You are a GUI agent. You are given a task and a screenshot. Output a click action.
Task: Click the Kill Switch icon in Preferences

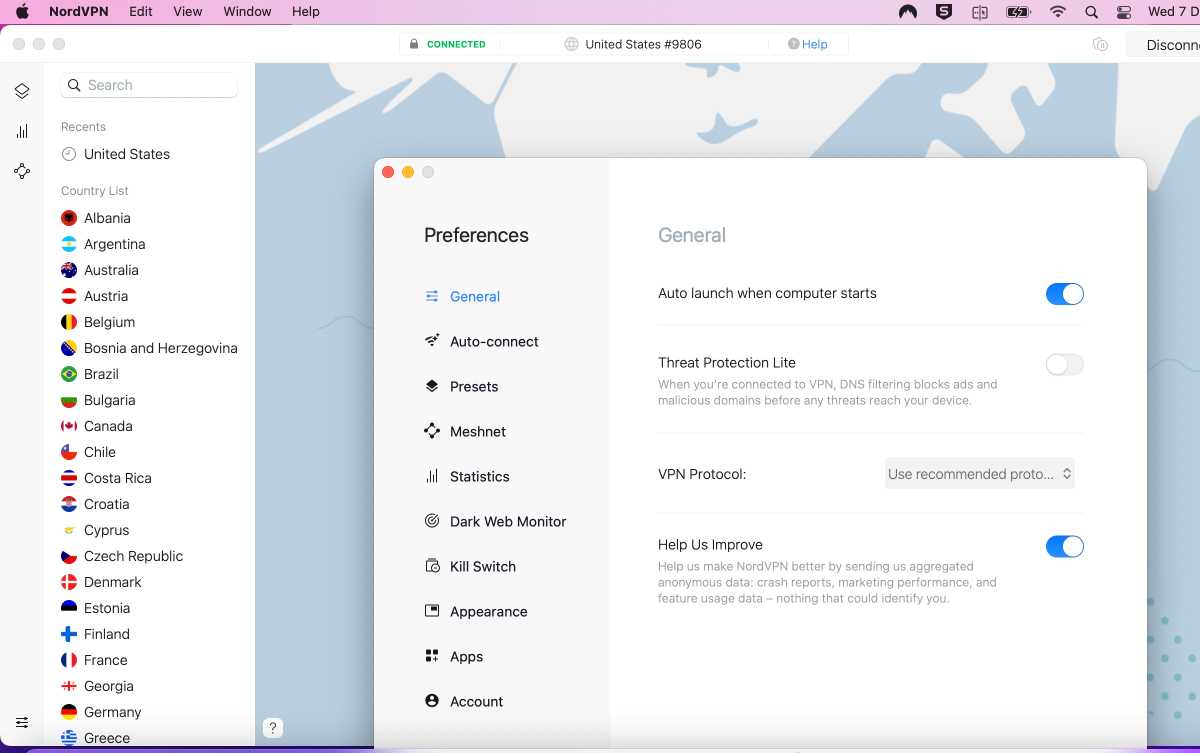432,566
